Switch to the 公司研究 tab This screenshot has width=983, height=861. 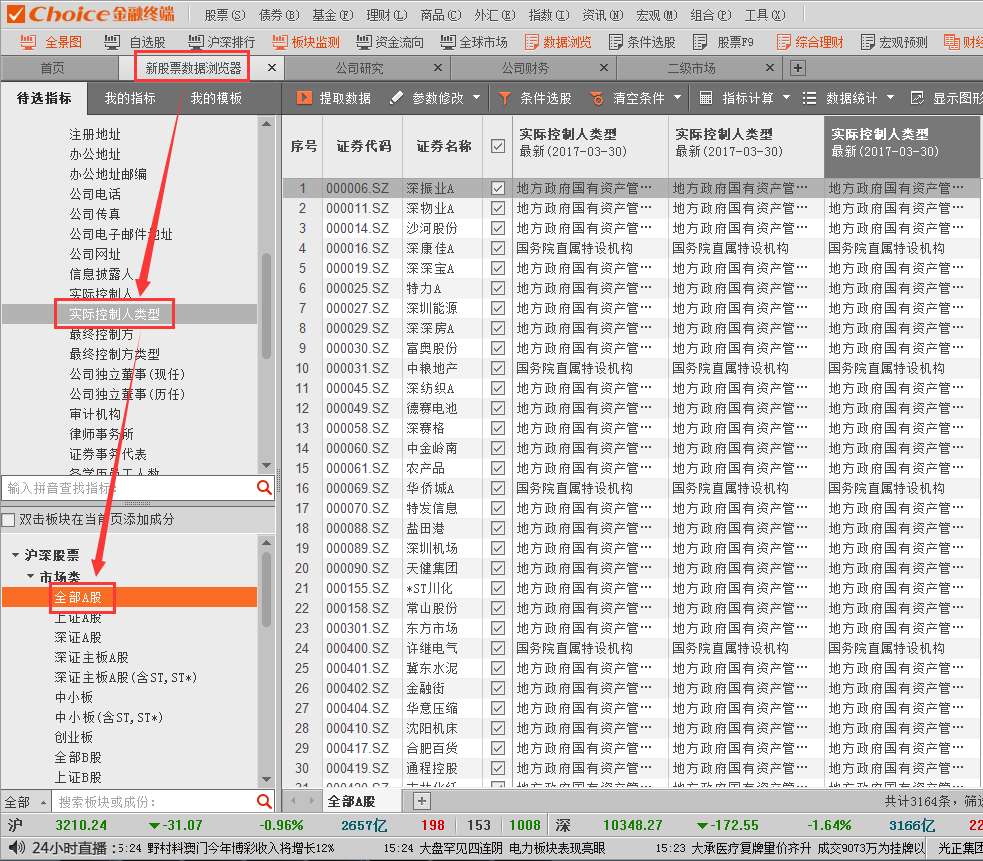click(x=358, y=68)
